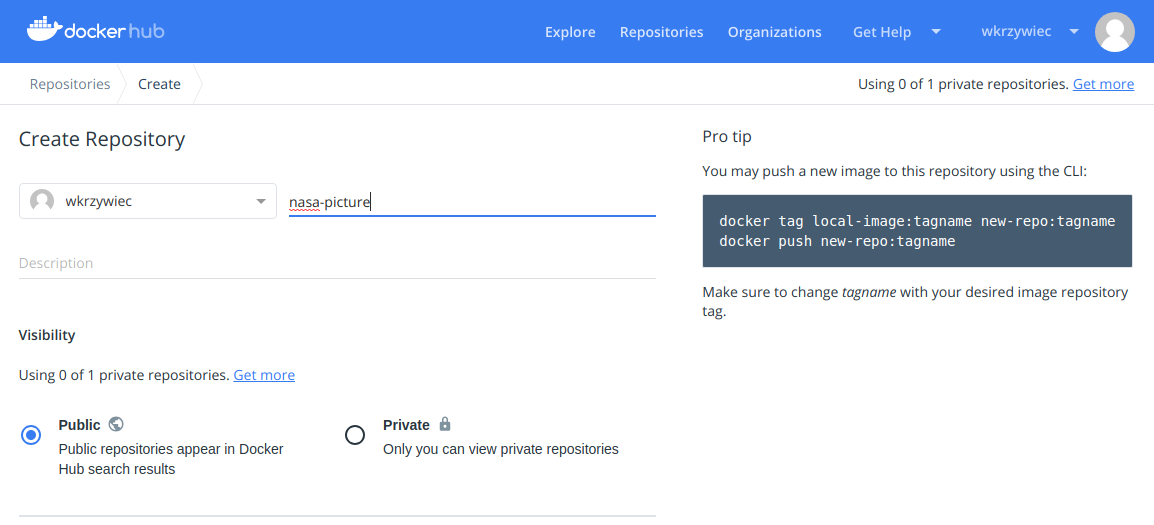Select the Private visibility radio button
Screen dimensions: 1154x525
coord(355,435)
